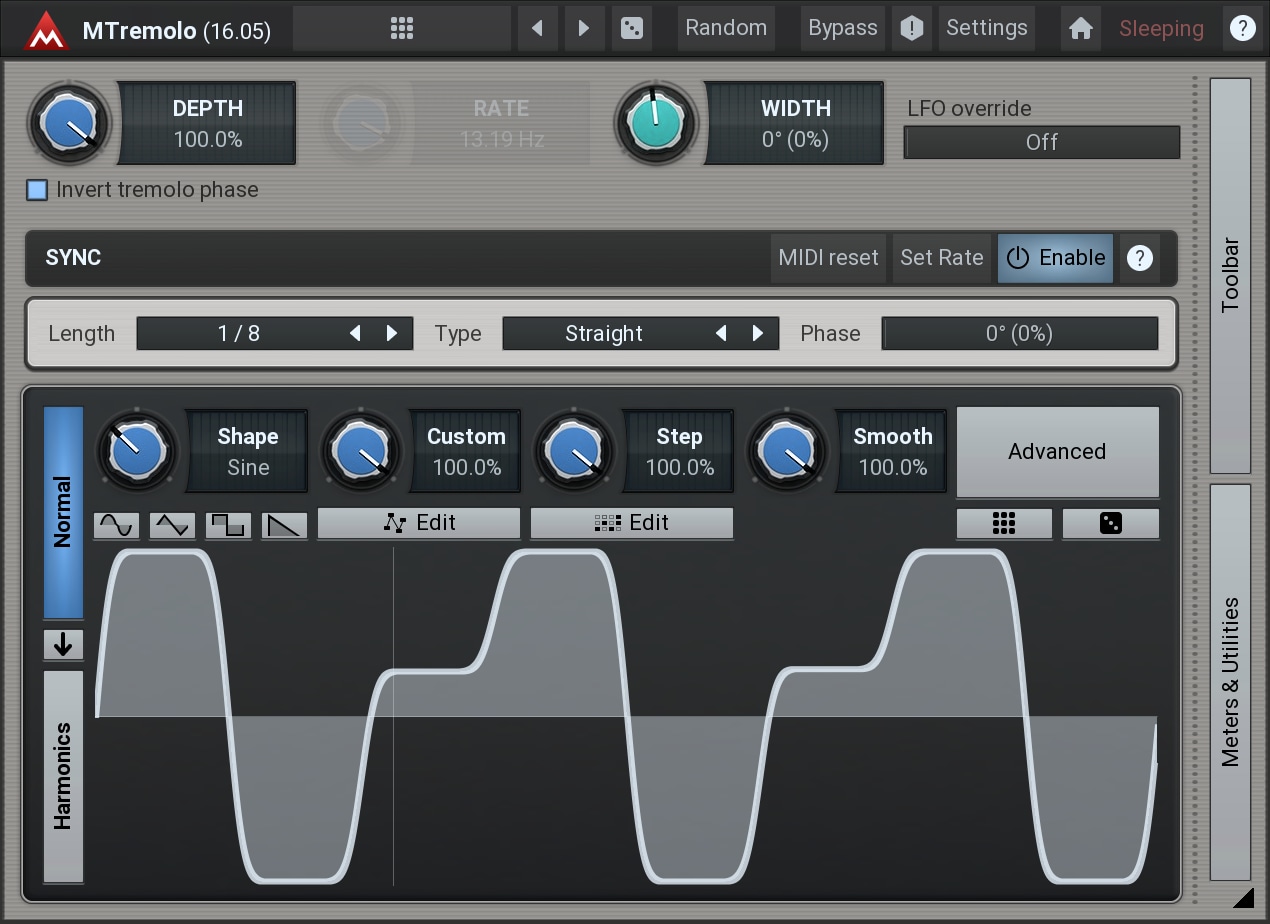Image resolution: width=1270 pixels, height=924 pixels.
Task: Click the Advanced button
Action: coord(1057,452)
